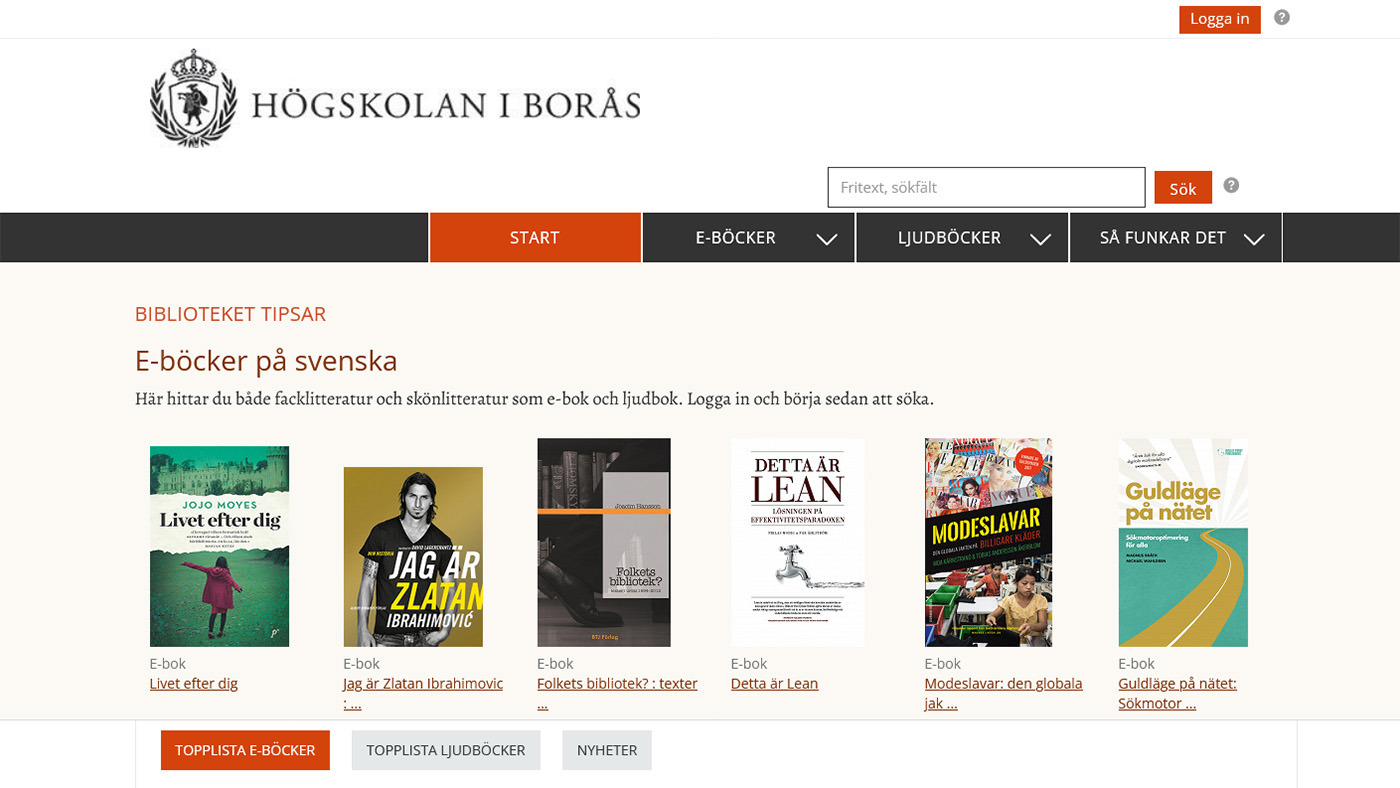Open the Detta är Lean title link

774,684
